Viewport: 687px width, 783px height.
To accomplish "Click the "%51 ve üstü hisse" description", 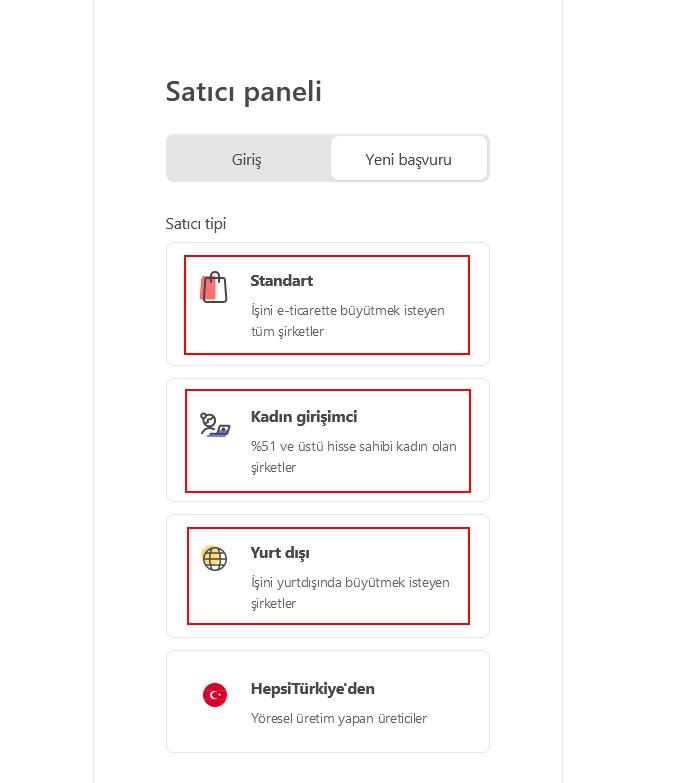I will coord(353,446).
